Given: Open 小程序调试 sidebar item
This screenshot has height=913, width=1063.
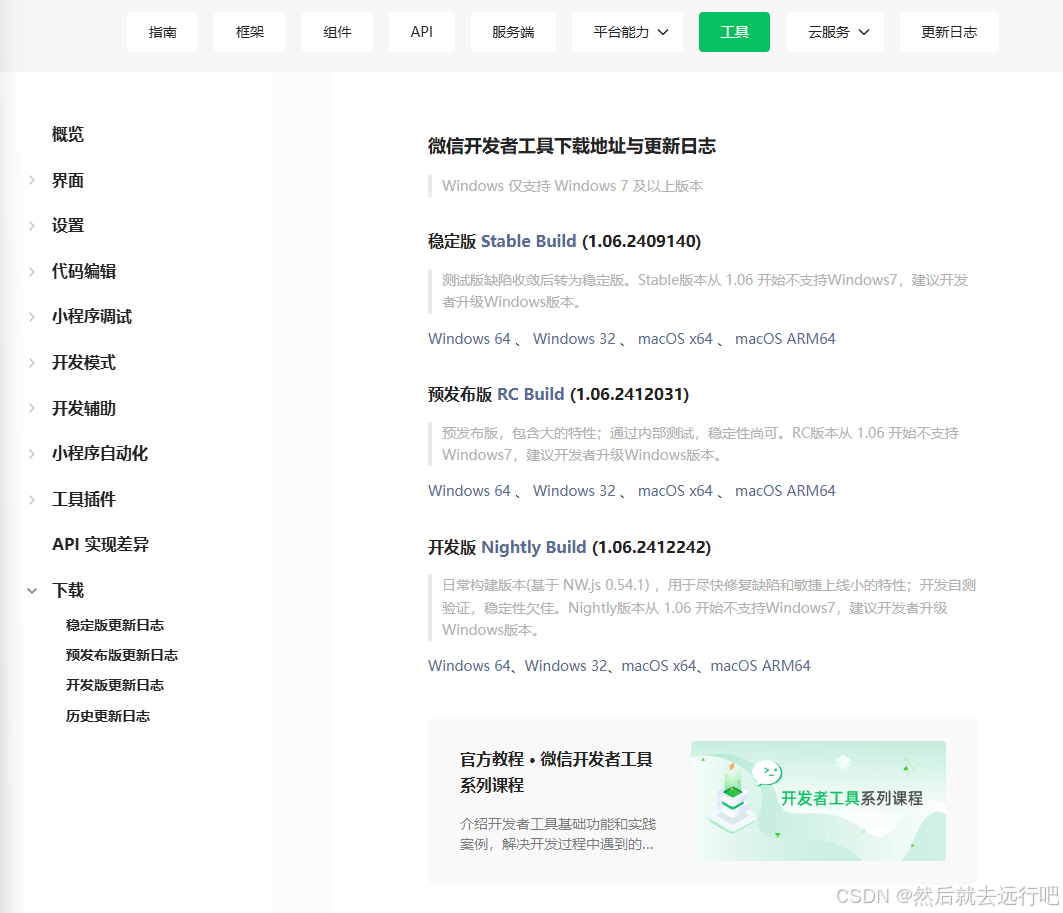Looking at the screenshot, I should 92,317.
